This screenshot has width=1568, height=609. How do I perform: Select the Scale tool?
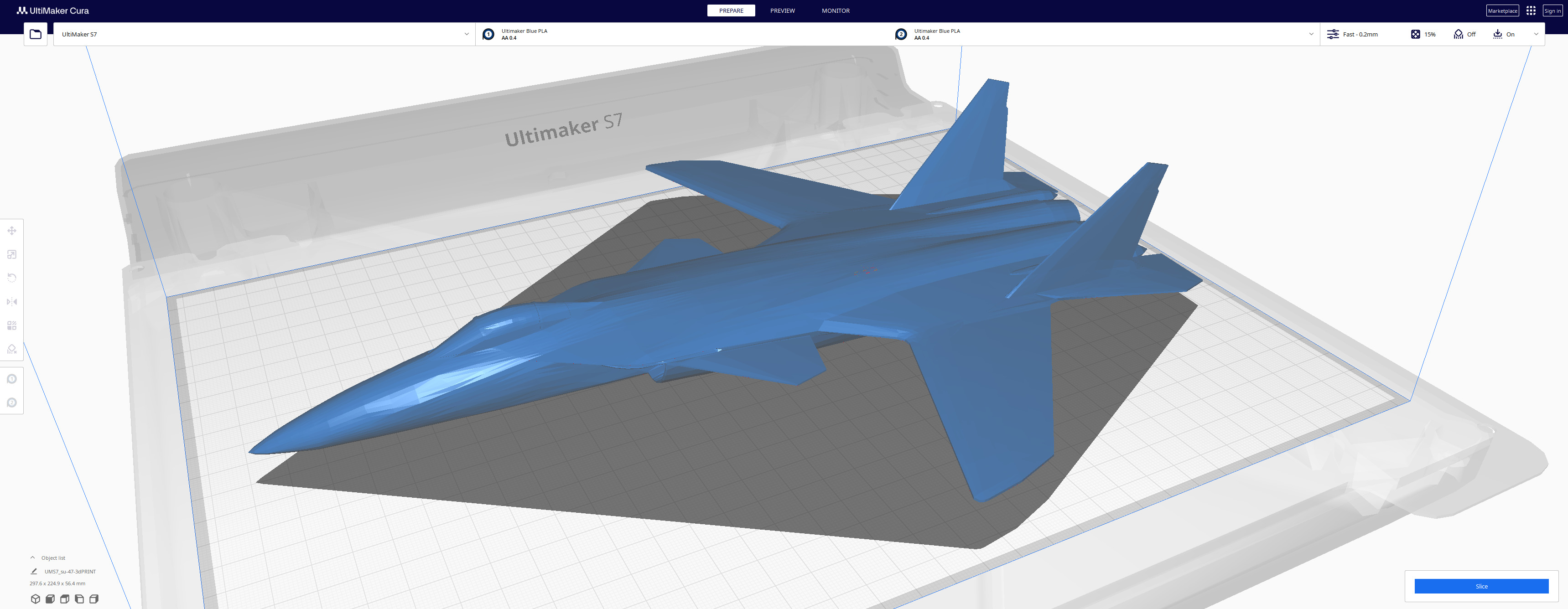point(11,254)
